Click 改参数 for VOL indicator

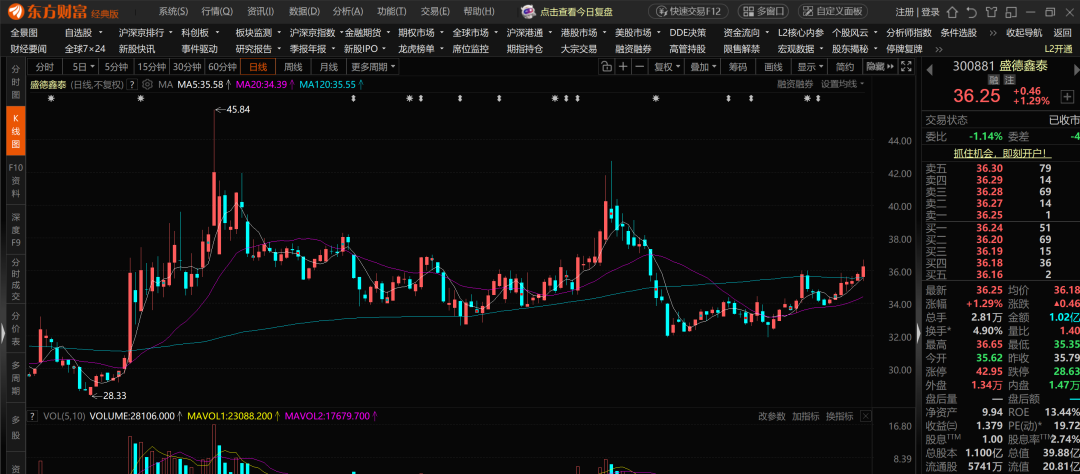tap(772, 416)
